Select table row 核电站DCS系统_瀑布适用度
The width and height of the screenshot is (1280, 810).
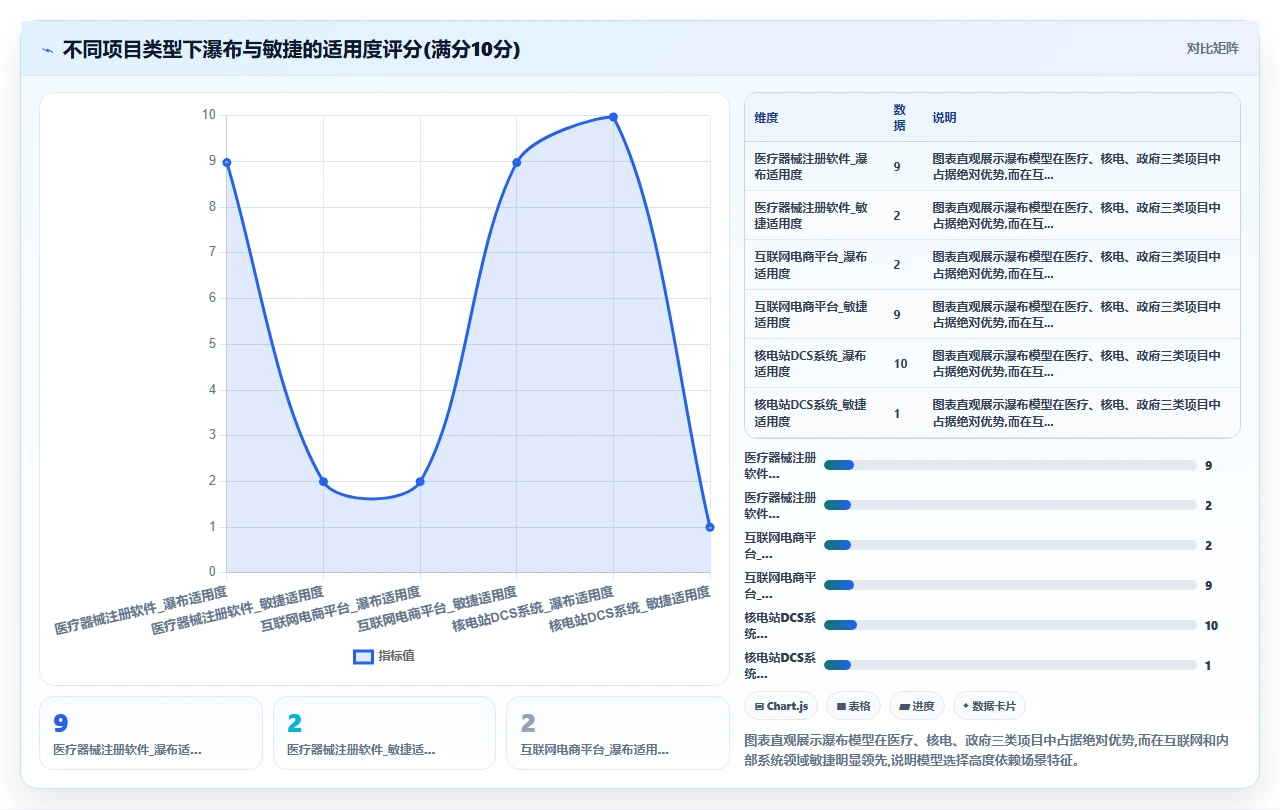(992, 363)
